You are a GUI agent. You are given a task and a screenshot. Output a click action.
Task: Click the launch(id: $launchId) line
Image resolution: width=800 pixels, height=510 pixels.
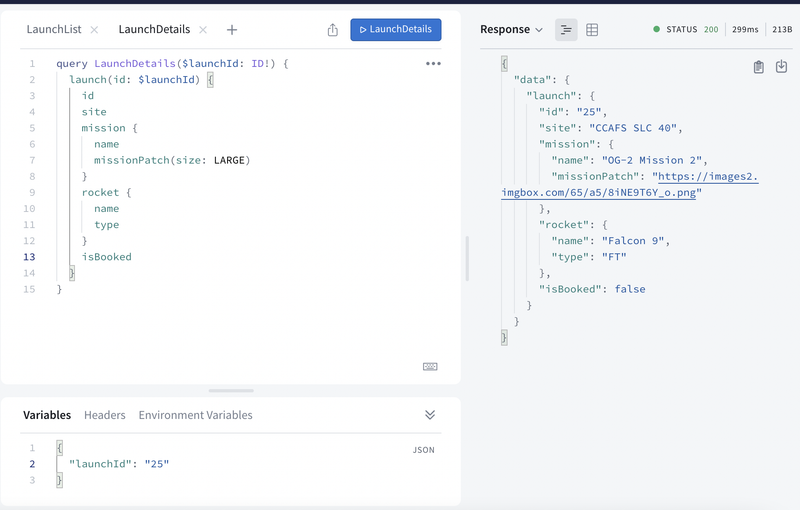click(x=141, y=80)
